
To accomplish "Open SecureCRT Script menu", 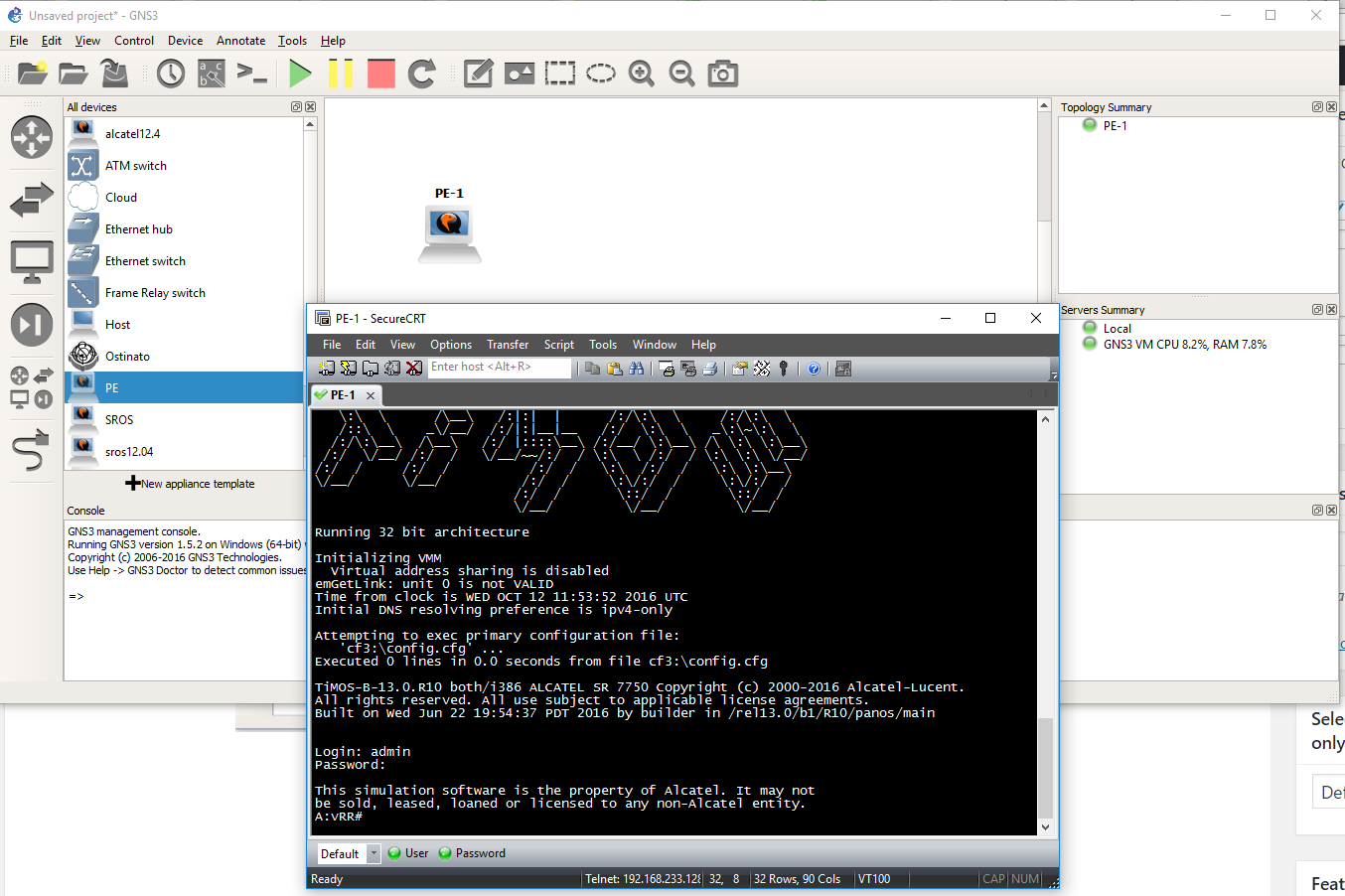I will 559,345.
